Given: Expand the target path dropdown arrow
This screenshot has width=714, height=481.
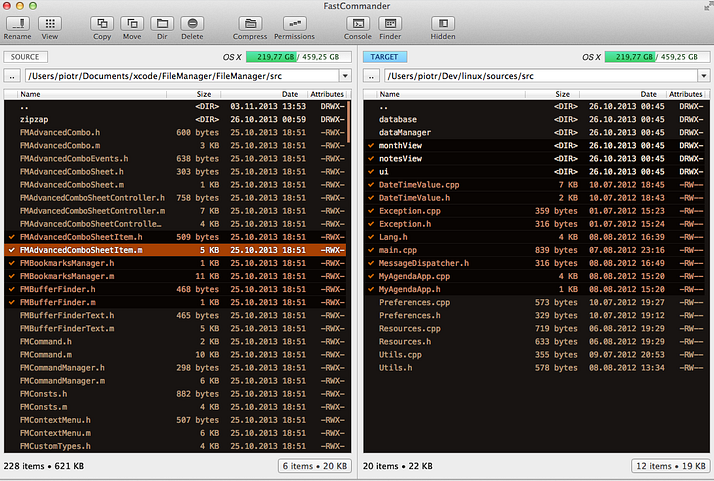Looking at the screenshot, I should 704,75.
